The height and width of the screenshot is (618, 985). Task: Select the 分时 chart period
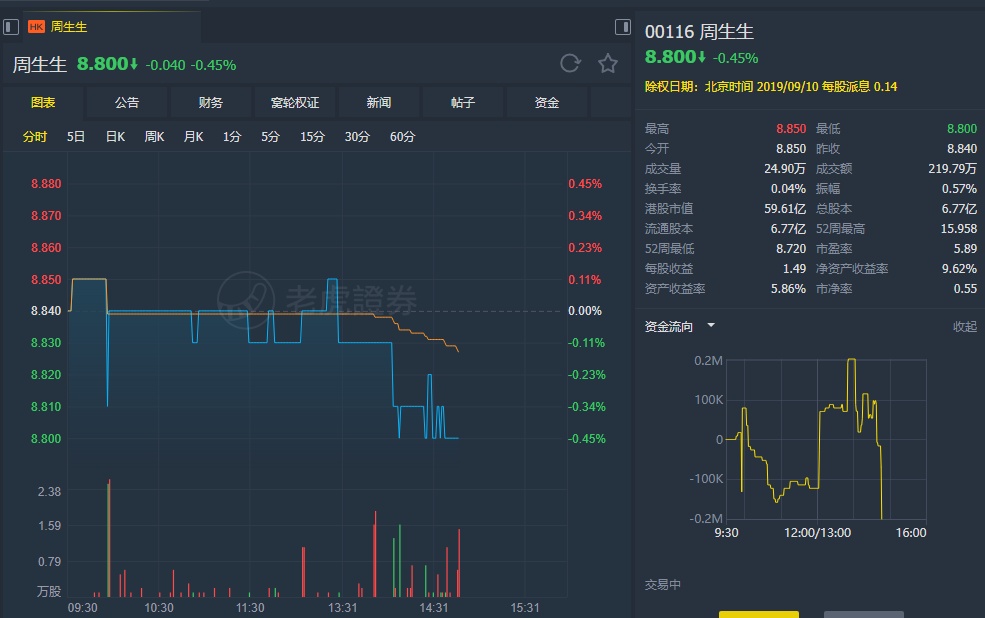35,137
